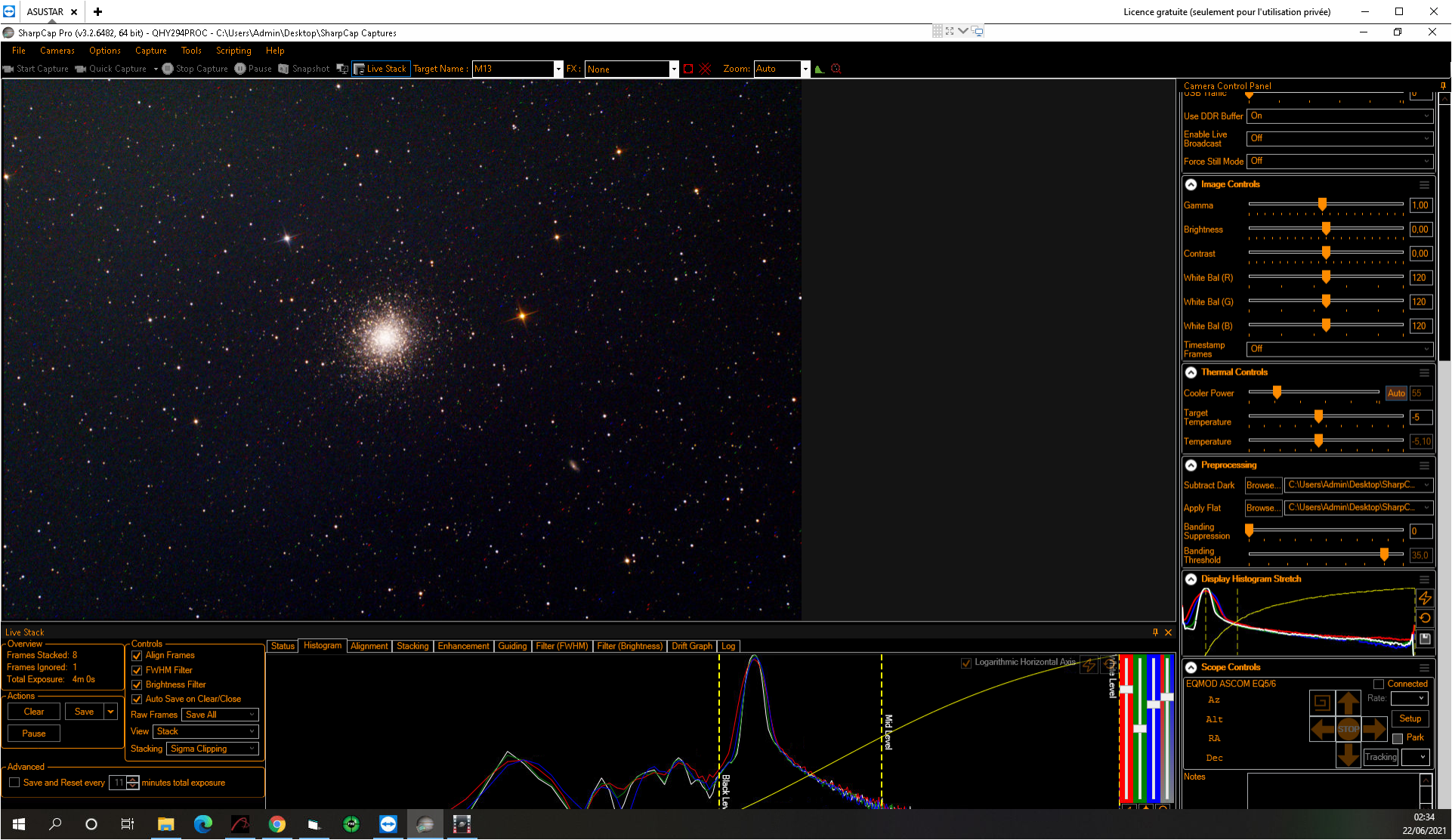The height and width of the screenshot is (840, 1452).
Task: Open the green histogram toolbar icon
Action: (819, 69)
